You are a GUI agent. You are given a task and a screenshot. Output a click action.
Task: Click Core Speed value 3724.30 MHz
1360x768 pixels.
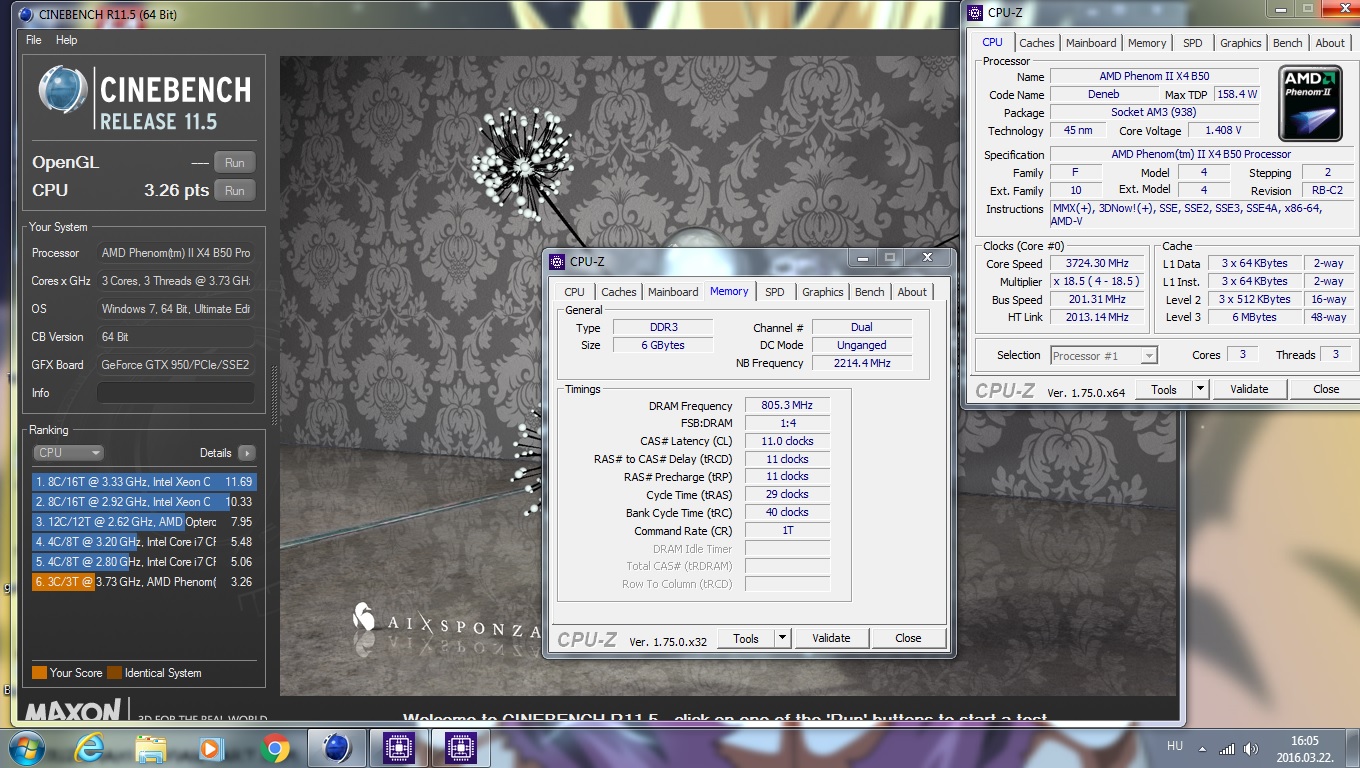tap(1096, 264)
